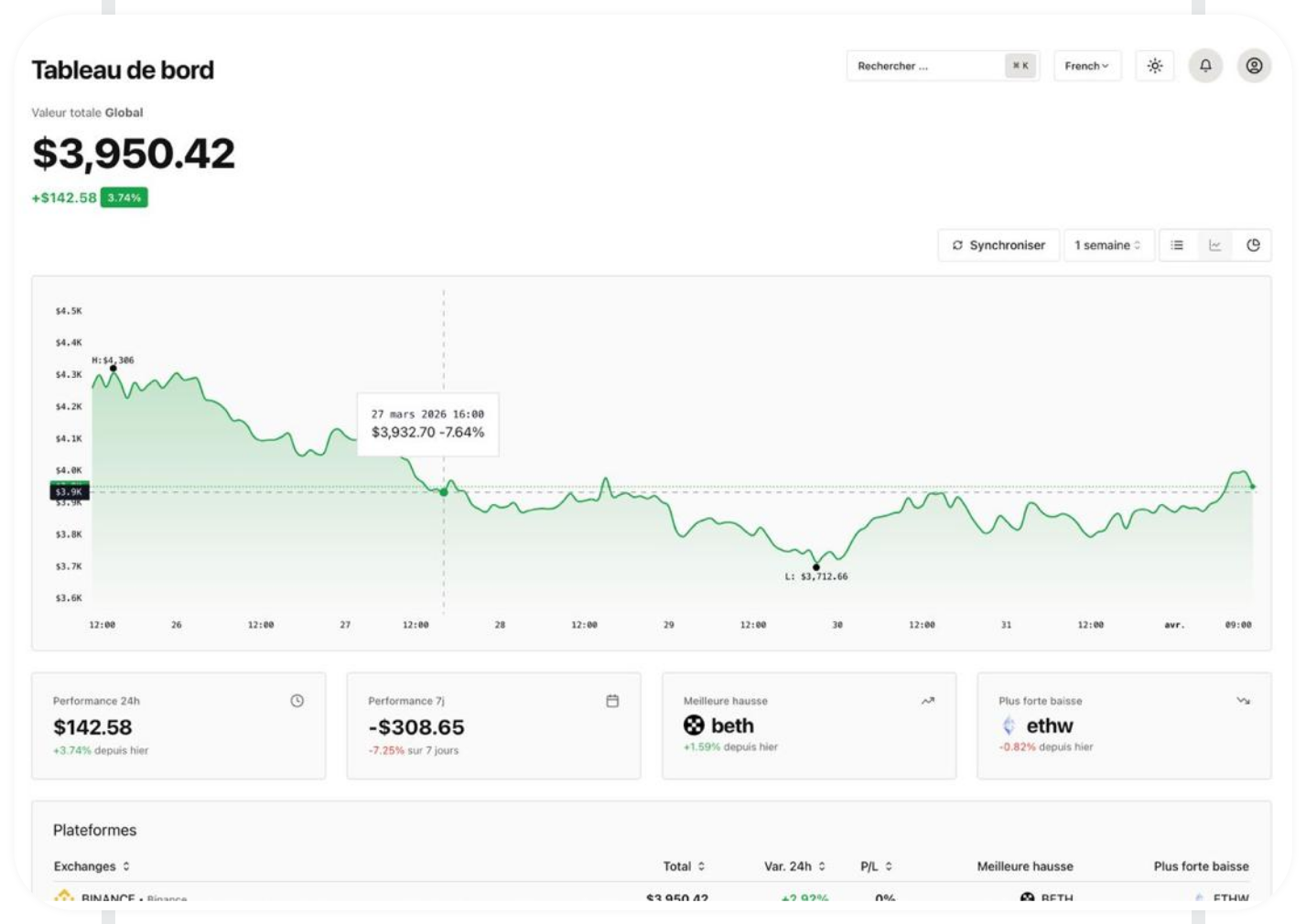Click the beth label in Meilleure hausse
Viewport: 1306px width, 924px height.
(733, 725)
